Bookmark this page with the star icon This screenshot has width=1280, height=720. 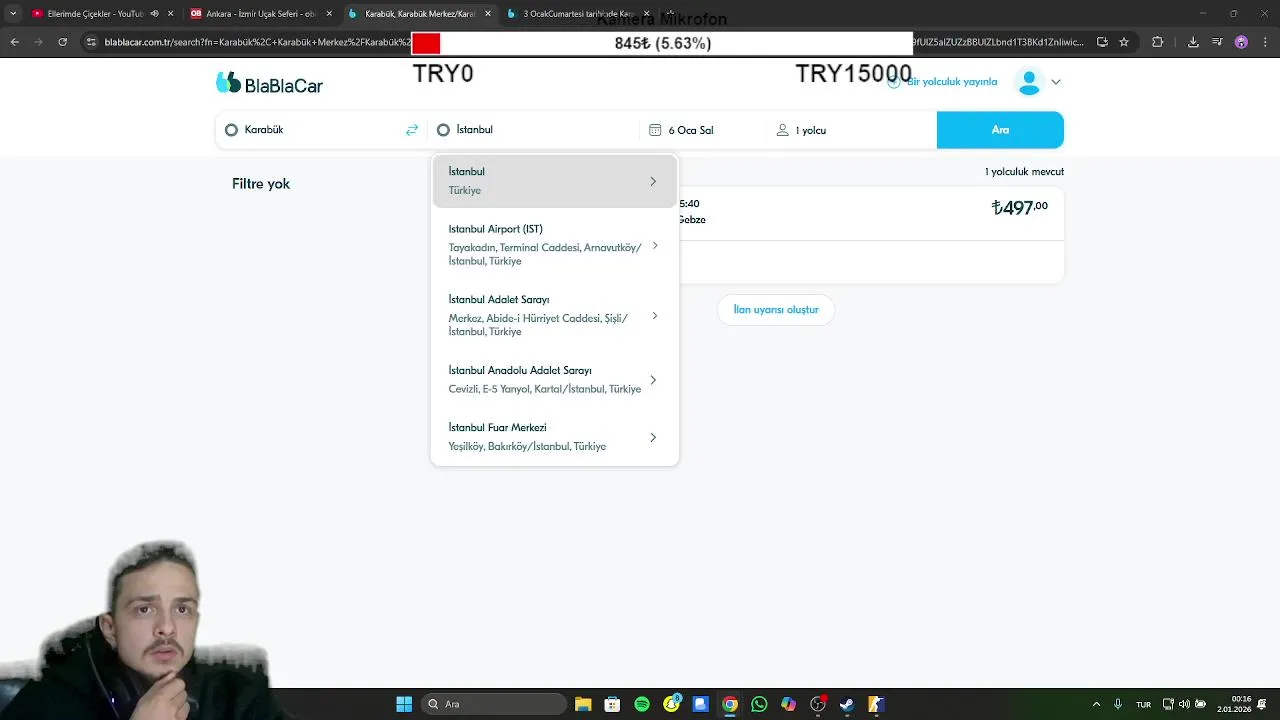click(1124, 42)
